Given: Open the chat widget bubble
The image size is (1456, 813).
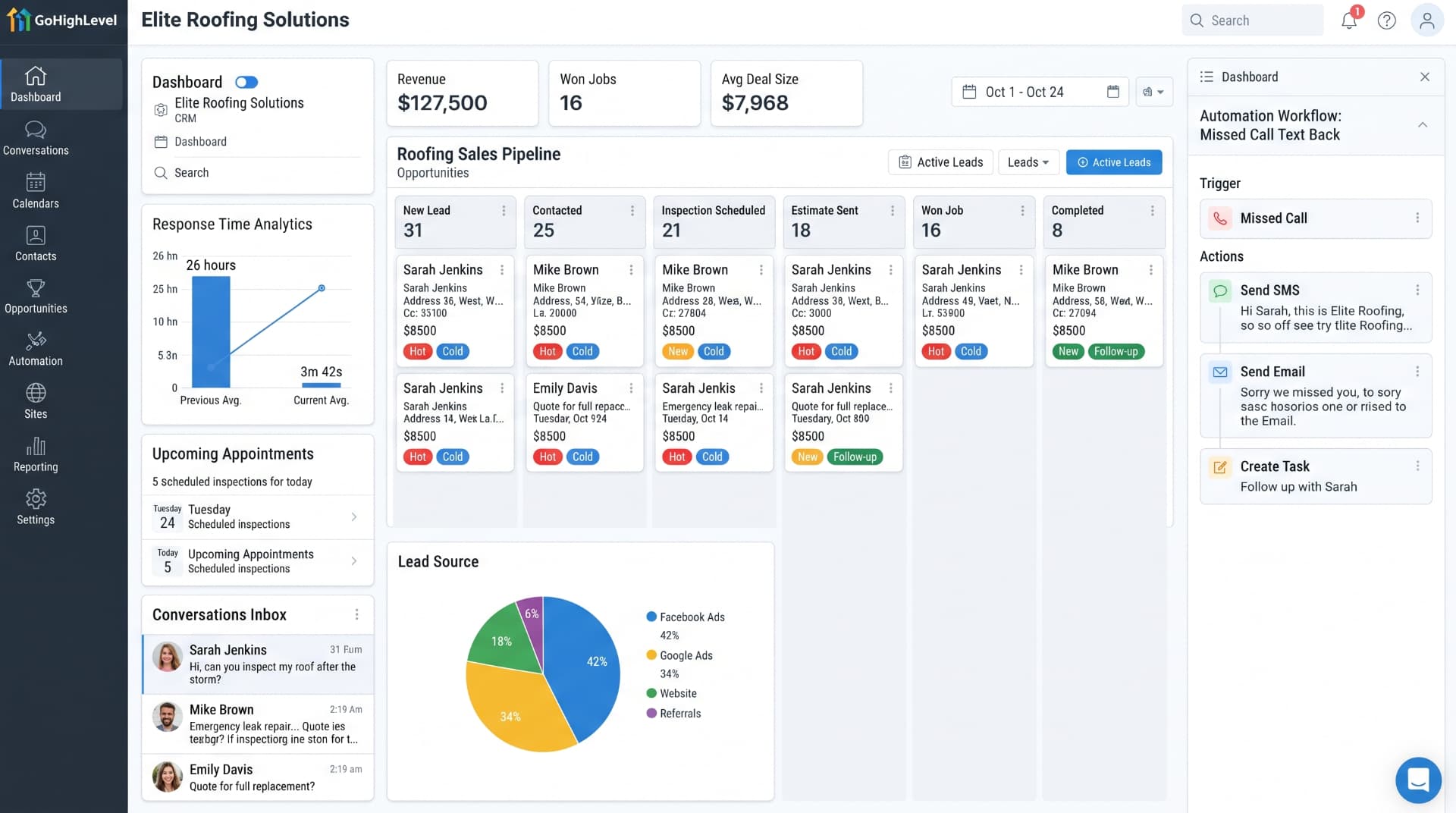Looking at the screenshot, I should (1418, 780).
